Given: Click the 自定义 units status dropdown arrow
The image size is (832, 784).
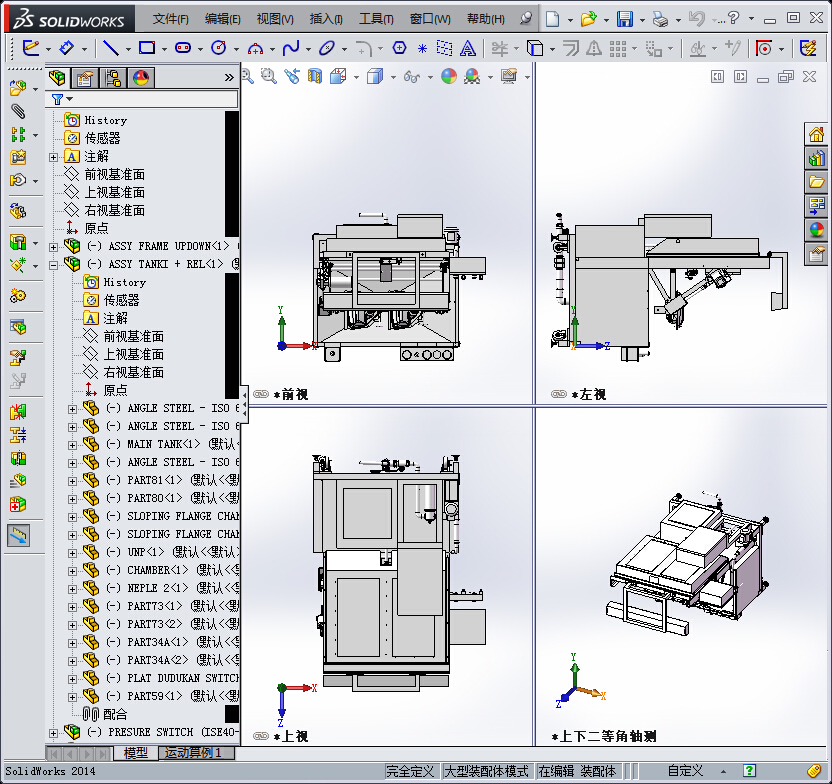Looking at the screenshot, I should 723,771.
